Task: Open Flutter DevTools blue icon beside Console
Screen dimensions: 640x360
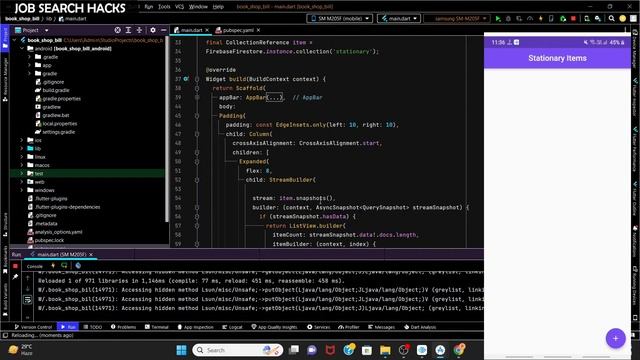Action: click(x=78, y=266)
